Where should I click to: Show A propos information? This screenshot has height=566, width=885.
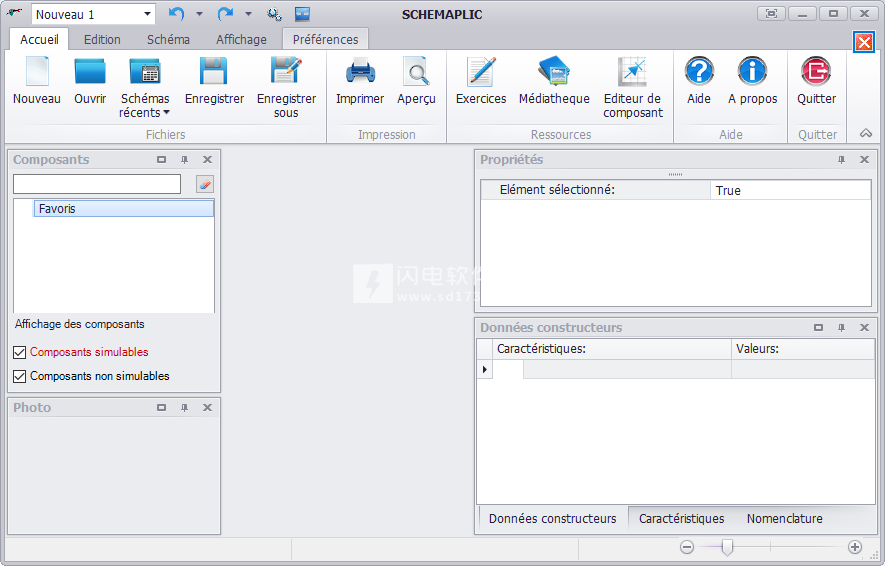pos(752,81)
